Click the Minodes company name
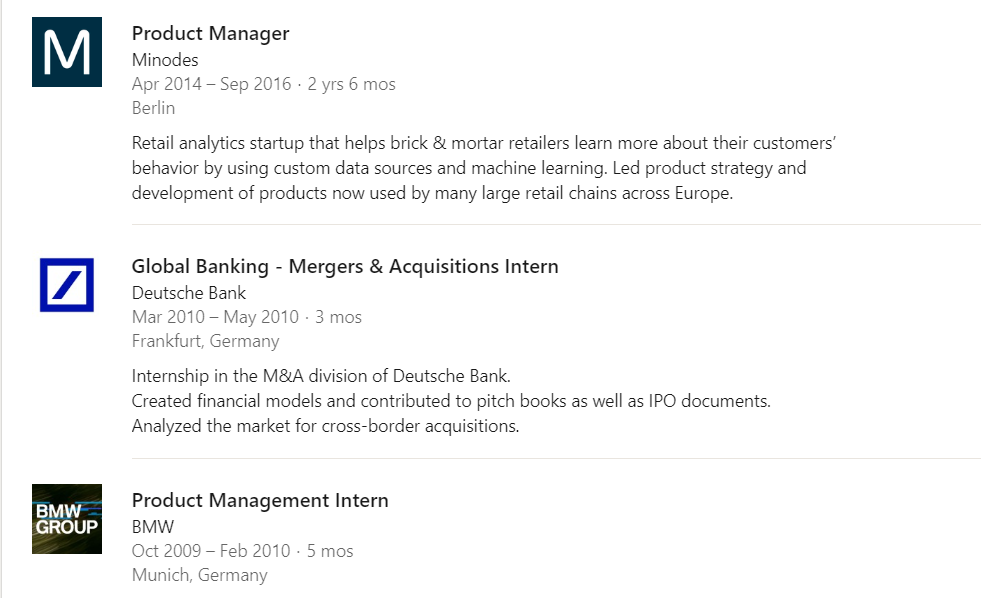 (165, 60)
